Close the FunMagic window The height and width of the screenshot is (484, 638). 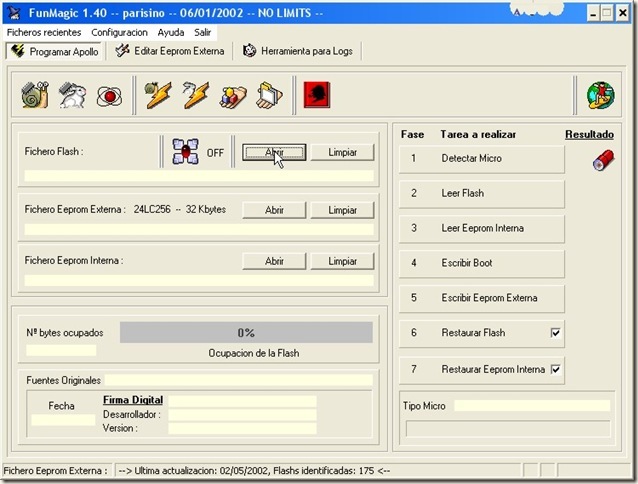click(623, 14)
